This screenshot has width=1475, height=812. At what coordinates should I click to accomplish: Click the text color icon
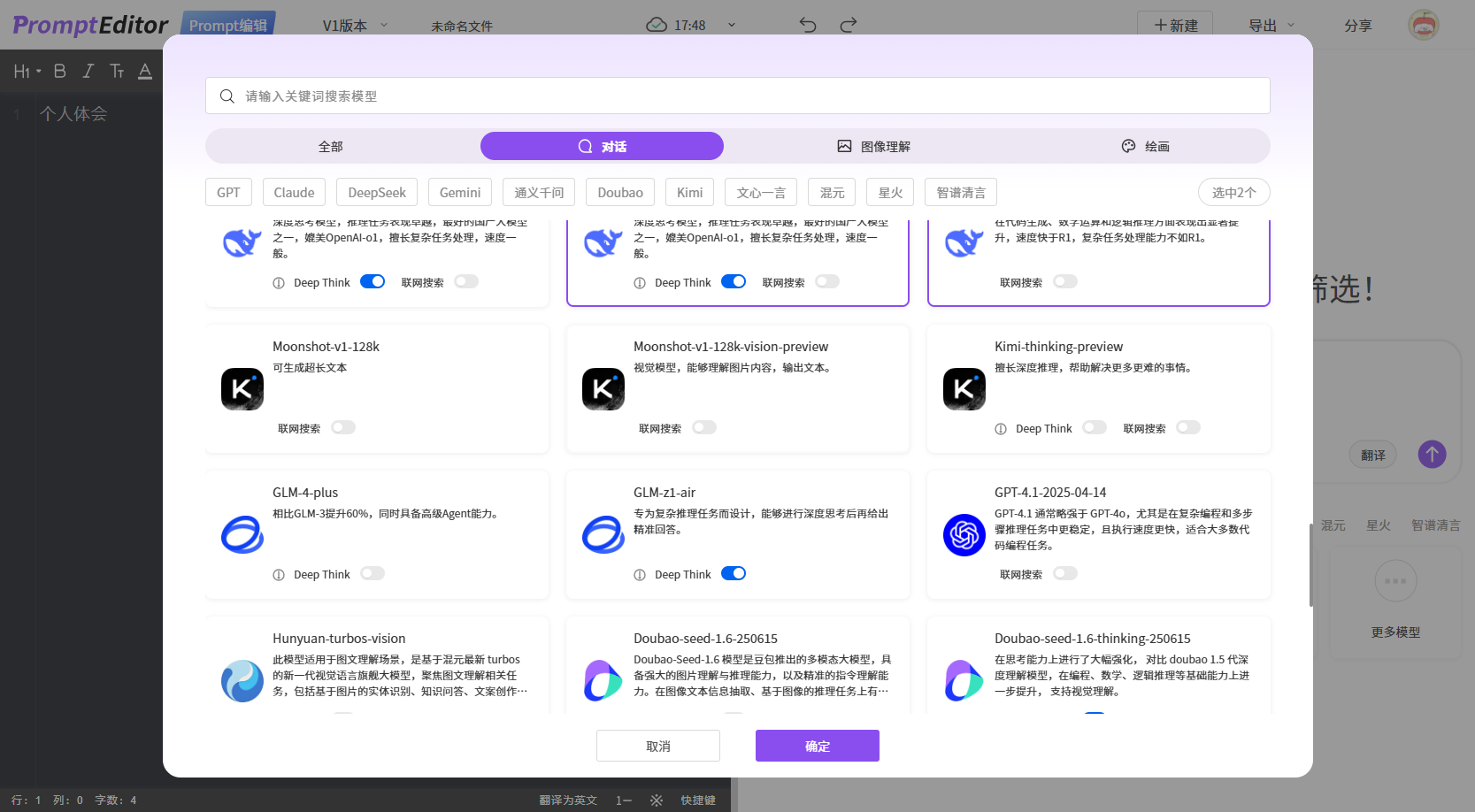point(145,71)
